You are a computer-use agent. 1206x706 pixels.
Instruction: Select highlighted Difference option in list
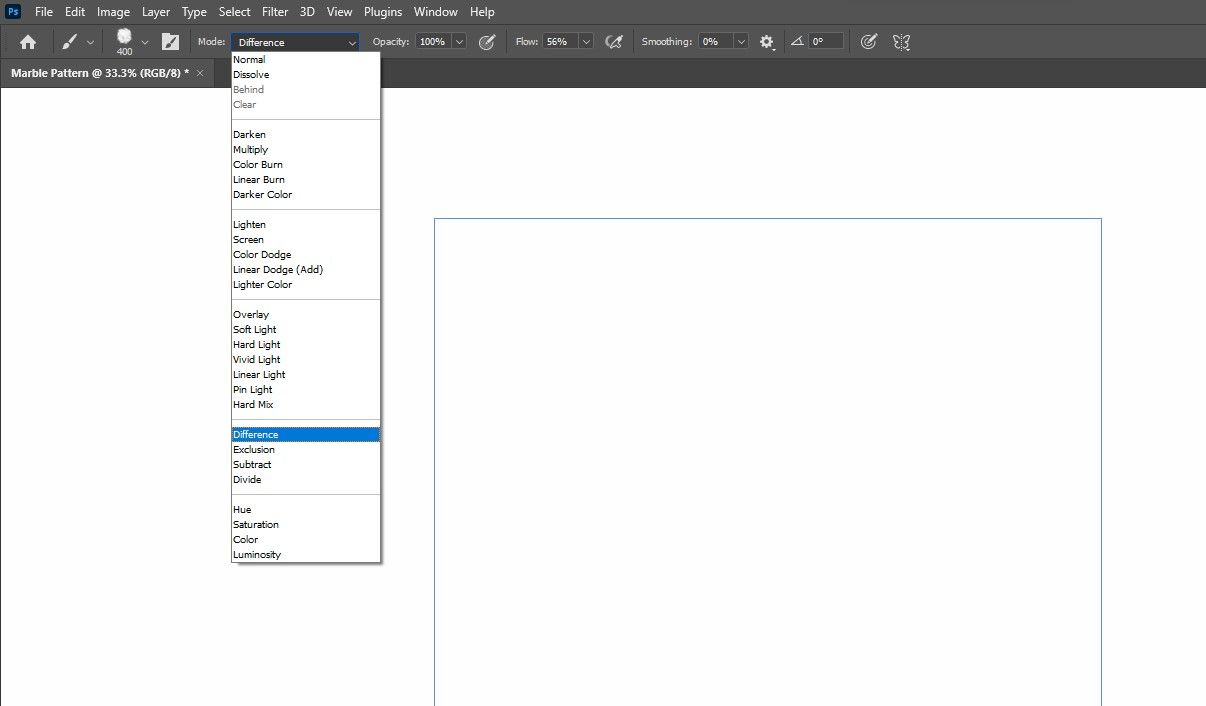[x=306, y=435]
